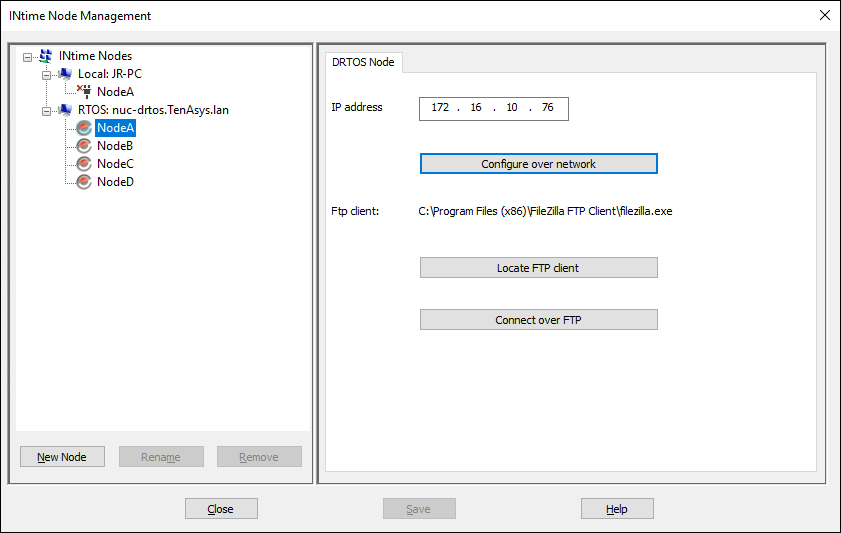
Task: Click the INtime Nodes root icon
Action: (46, 56)
